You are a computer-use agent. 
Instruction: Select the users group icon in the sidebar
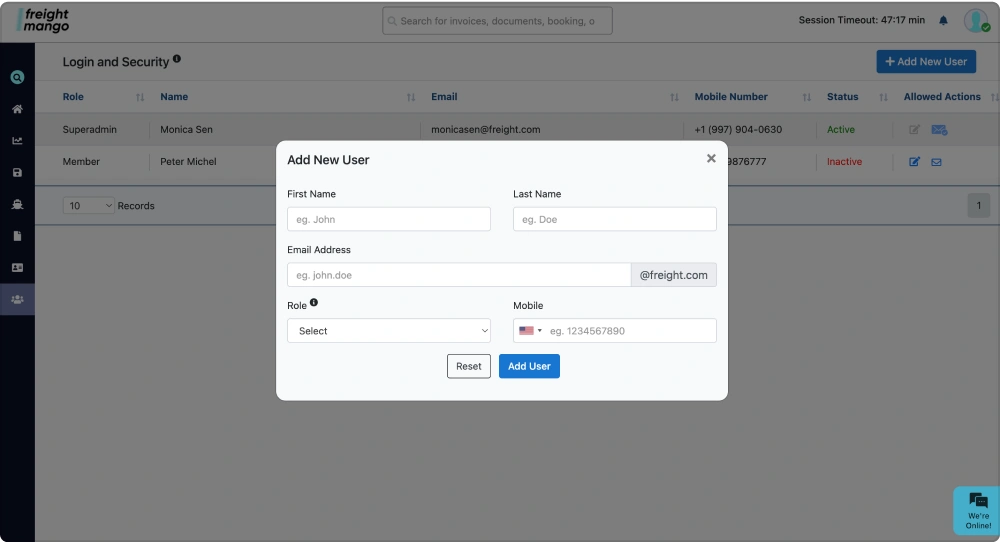point(17,300)
